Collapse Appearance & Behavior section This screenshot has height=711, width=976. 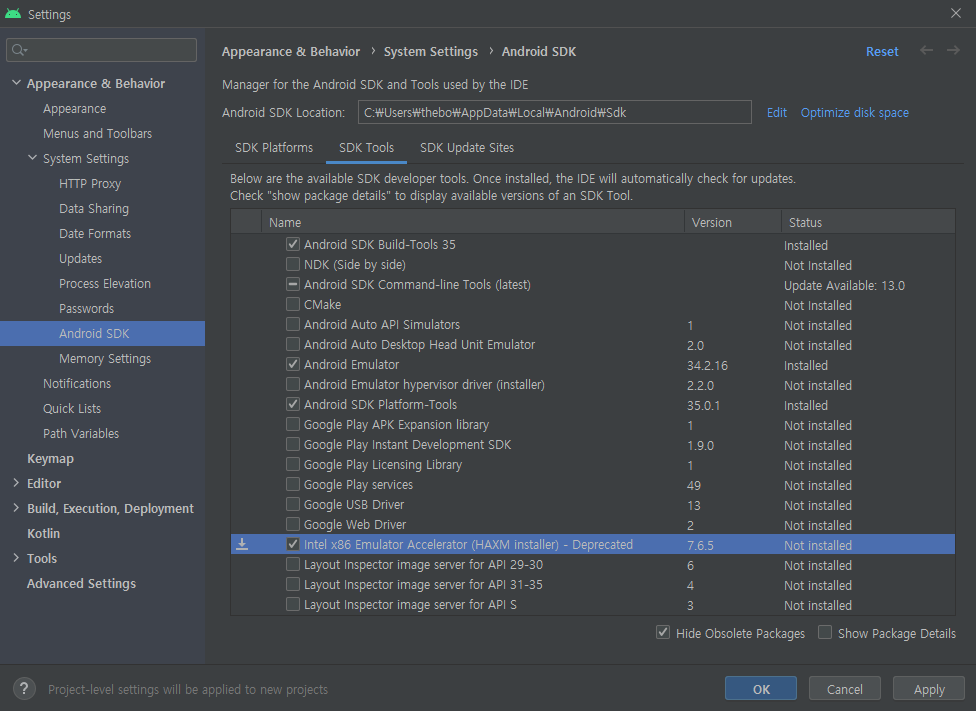(x=16, y=83)
